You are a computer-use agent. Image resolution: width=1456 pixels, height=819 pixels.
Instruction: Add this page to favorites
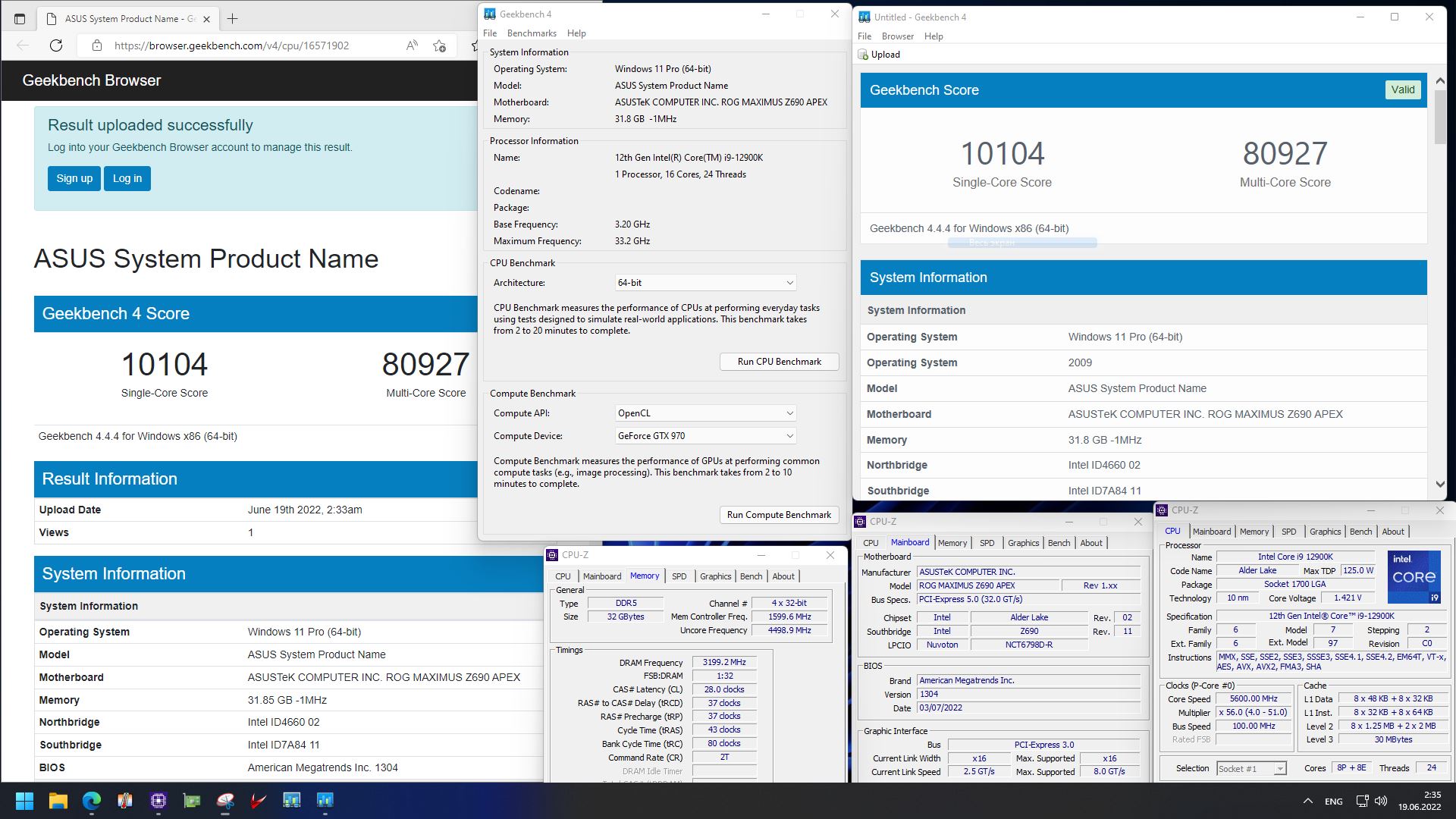(439, 45)
